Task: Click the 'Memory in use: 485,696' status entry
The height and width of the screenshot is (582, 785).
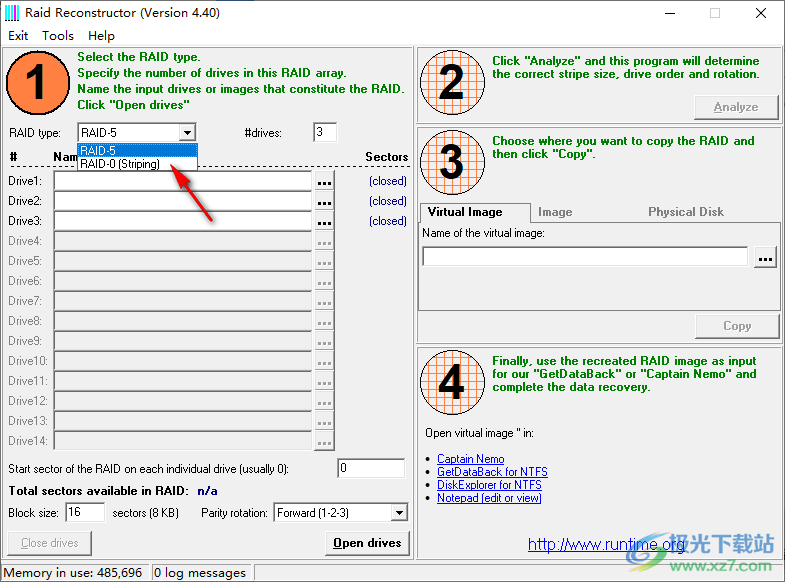Action: pos(73,573)
